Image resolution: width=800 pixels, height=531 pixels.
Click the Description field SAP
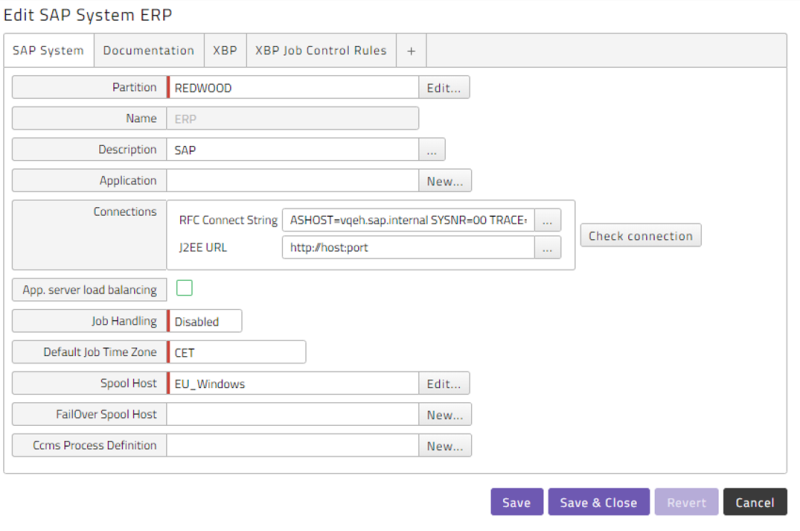[293, 149]
